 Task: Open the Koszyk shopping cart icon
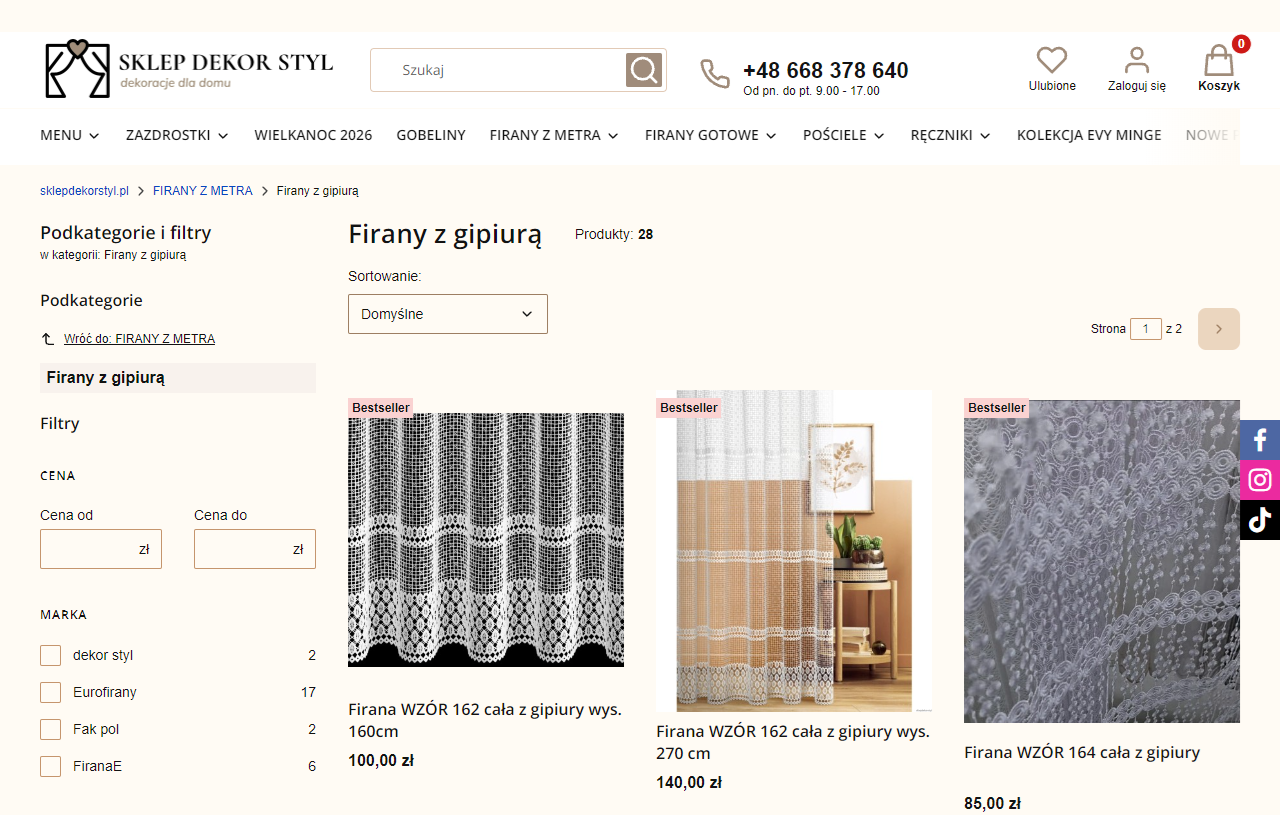(1217, 62)
